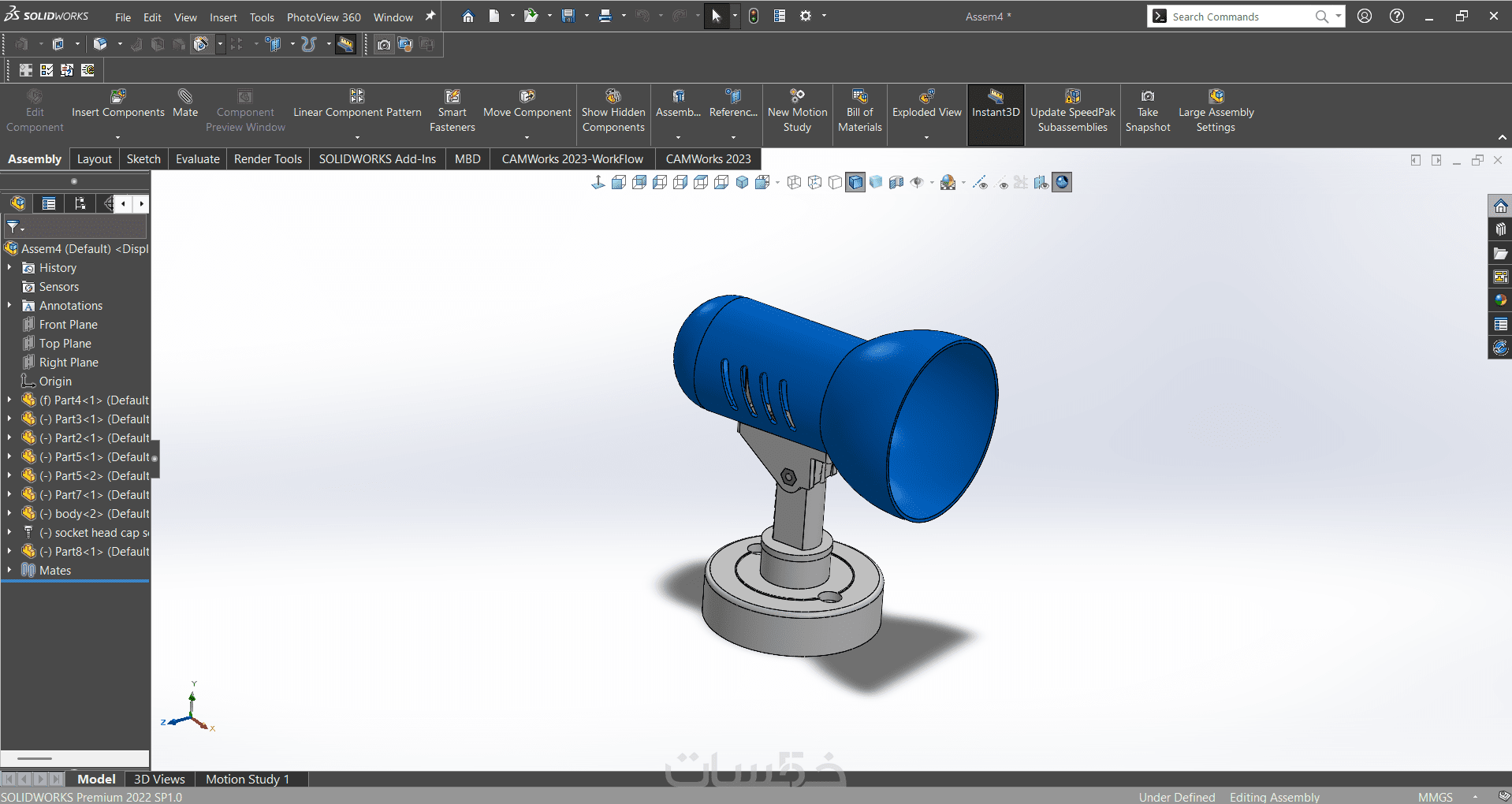Toggle Shaded With Edges display style
Screen dimensions: 1512x804
tap(855, 183)
